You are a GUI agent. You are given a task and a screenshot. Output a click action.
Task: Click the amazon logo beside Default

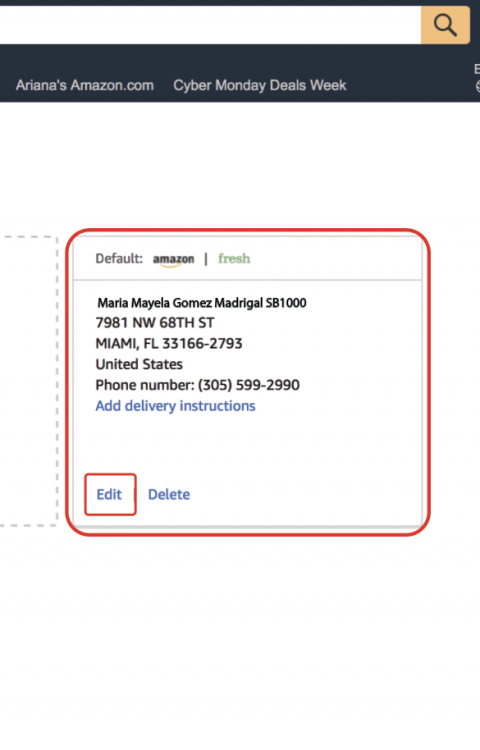point(174,260)
